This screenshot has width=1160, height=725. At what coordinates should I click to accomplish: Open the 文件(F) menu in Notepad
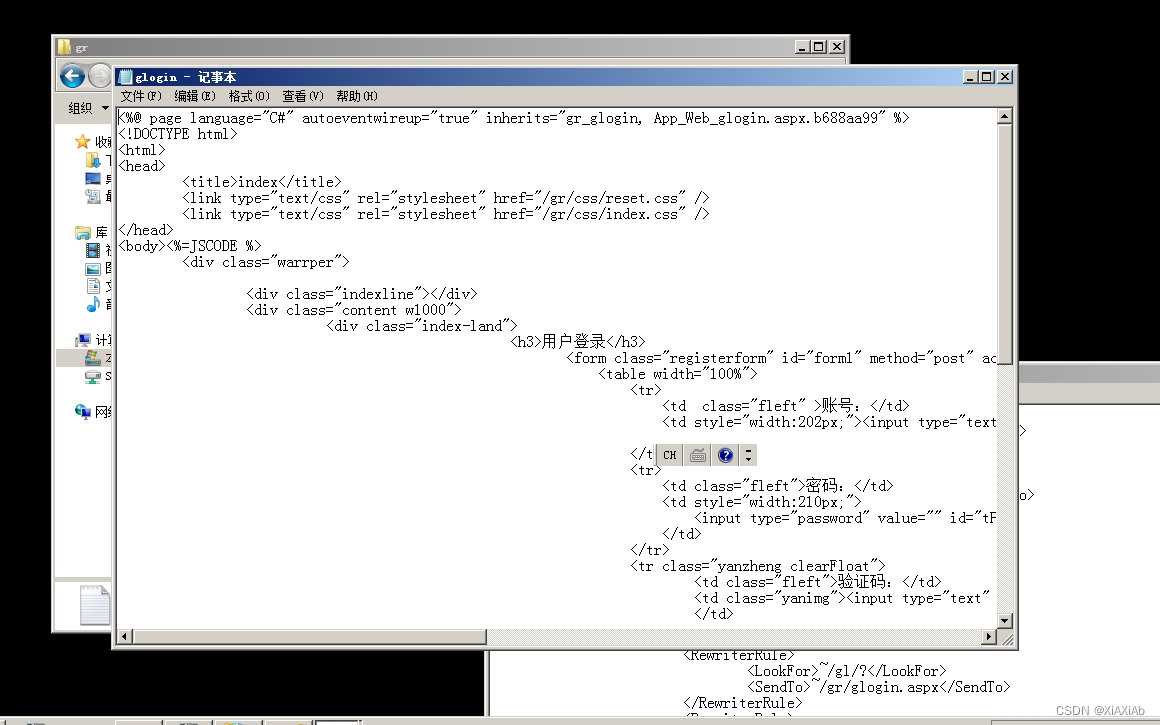tap(141, 96)
